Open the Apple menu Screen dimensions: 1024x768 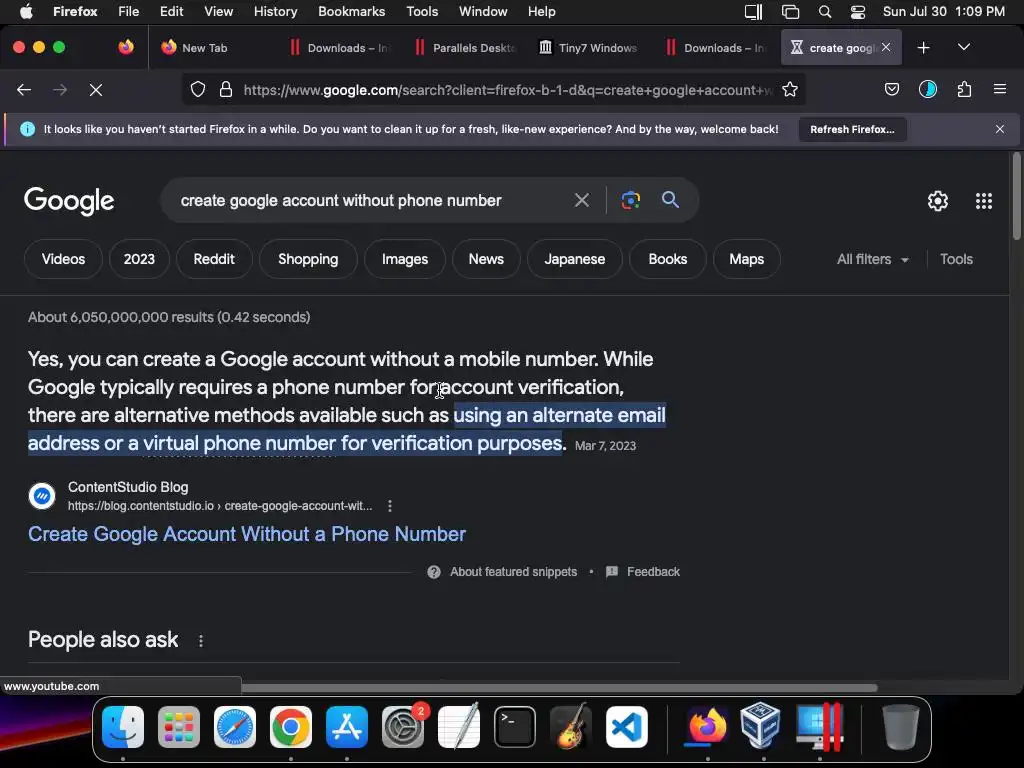26,11
